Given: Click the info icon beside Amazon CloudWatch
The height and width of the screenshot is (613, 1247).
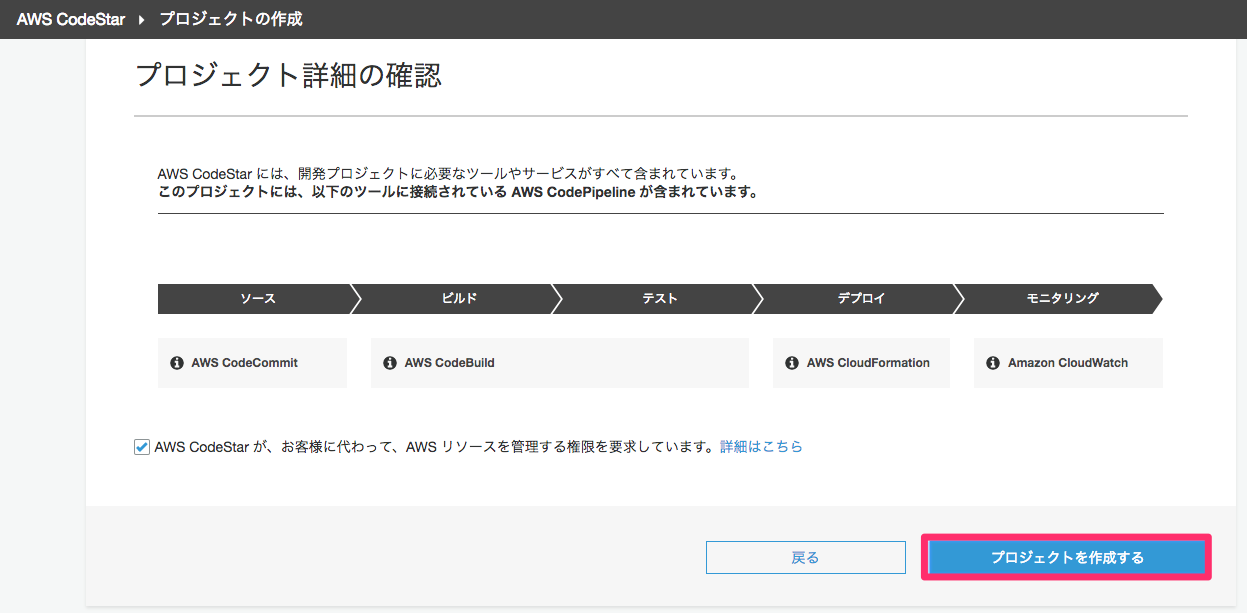Looking at the screenshot, I should pos(992,363).
